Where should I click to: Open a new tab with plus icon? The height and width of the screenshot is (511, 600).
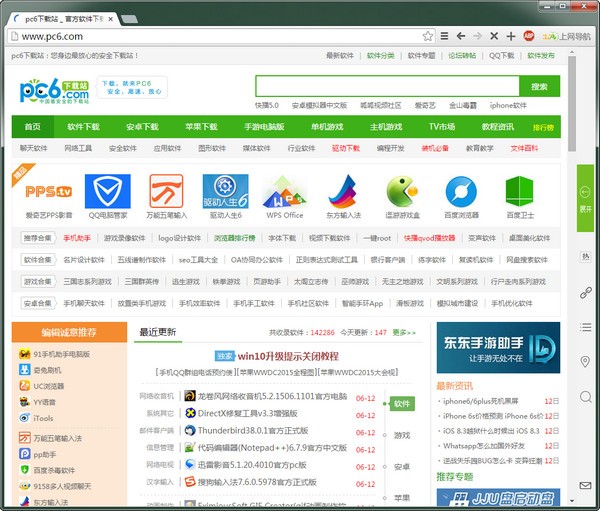pos(511,36)
